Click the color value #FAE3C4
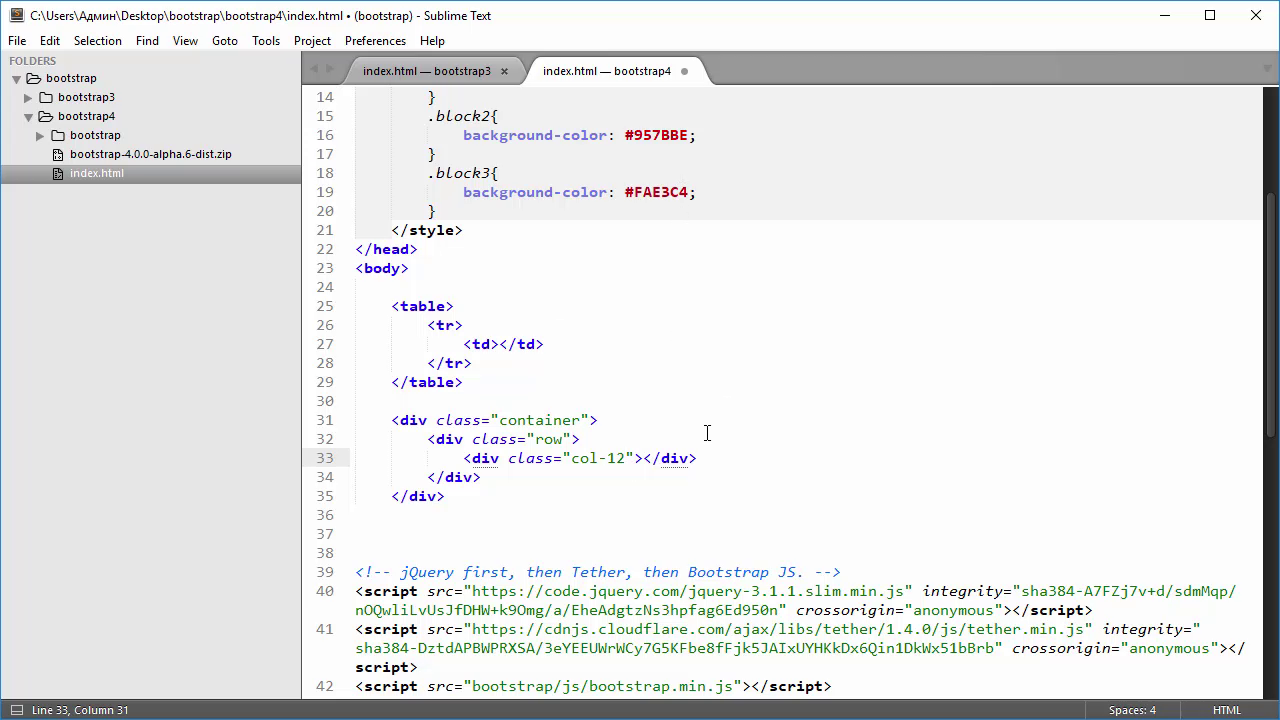 click(x=656, y=192)
